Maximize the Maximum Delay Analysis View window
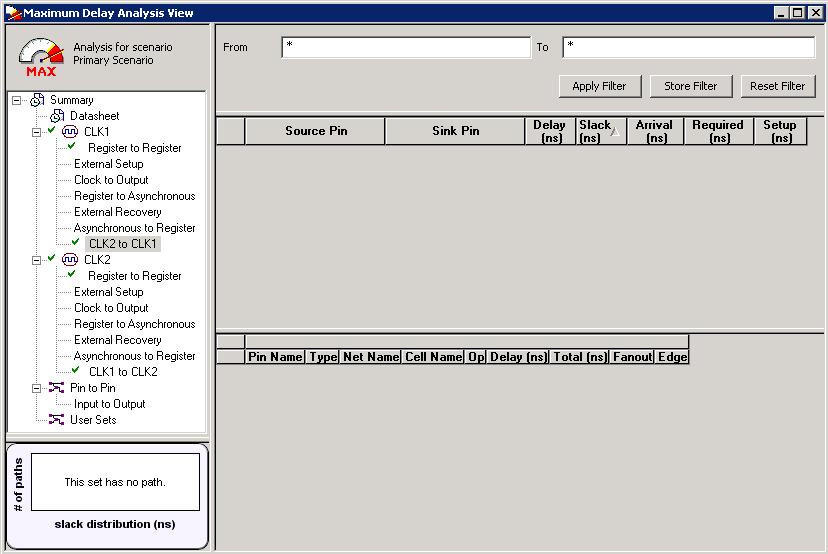Image resolution: width=828 pixels, height=554 pixels. 798,12
